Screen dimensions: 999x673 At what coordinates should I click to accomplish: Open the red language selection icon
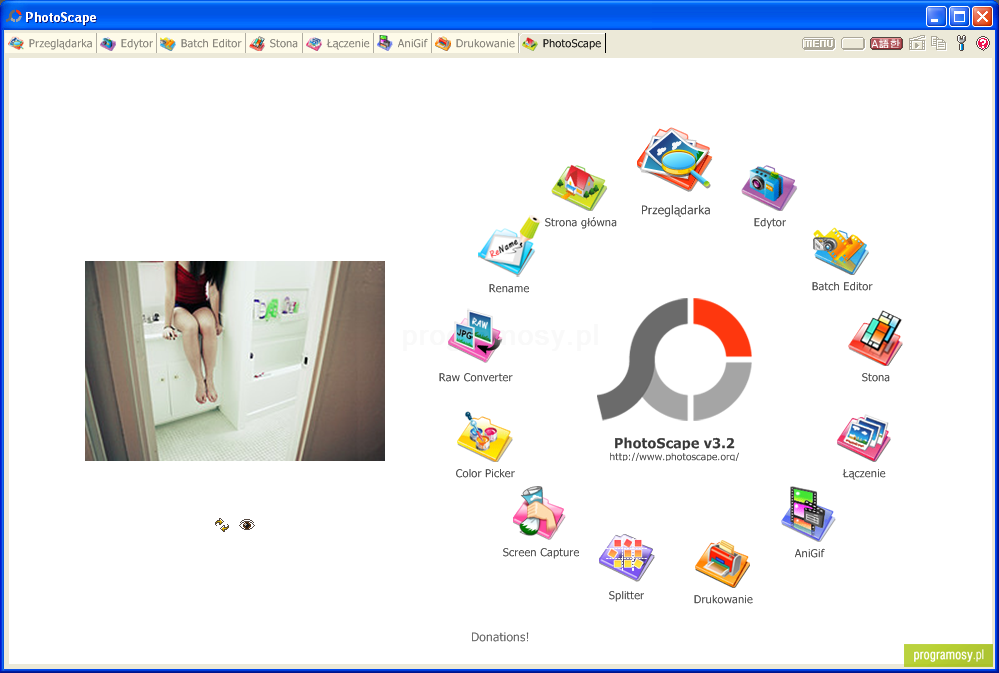tap(886, 43)
